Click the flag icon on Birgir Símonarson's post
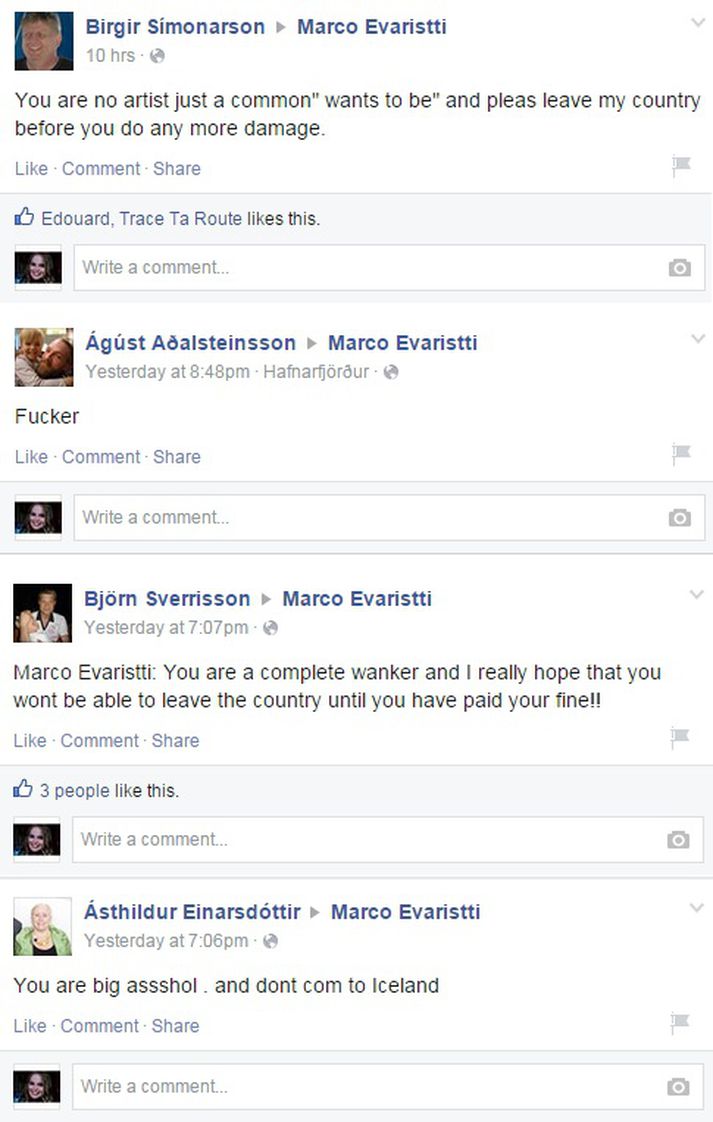 (681, 166)
